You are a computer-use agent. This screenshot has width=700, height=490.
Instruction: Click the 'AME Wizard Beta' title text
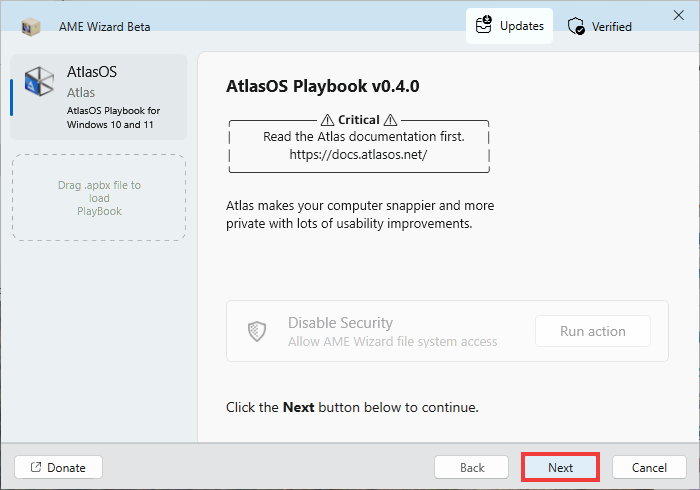click(x=104, y=27)
